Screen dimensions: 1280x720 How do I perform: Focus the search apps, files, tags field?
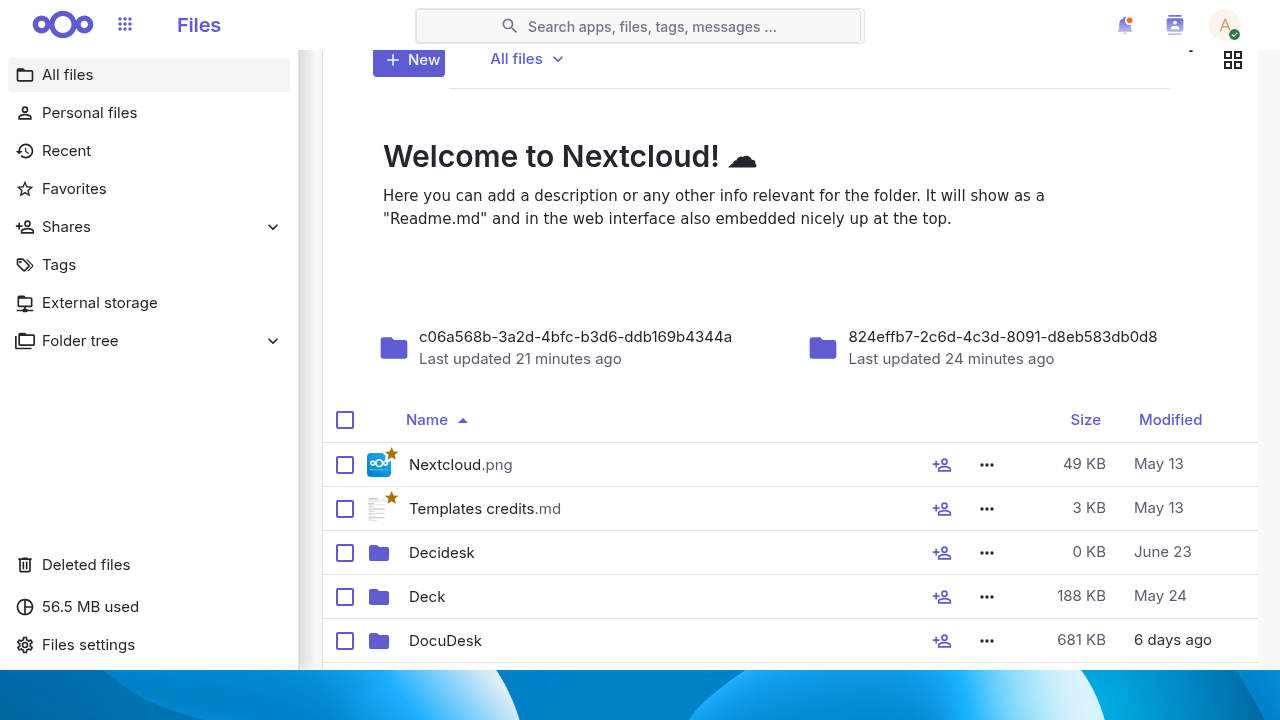coord(638,26)
